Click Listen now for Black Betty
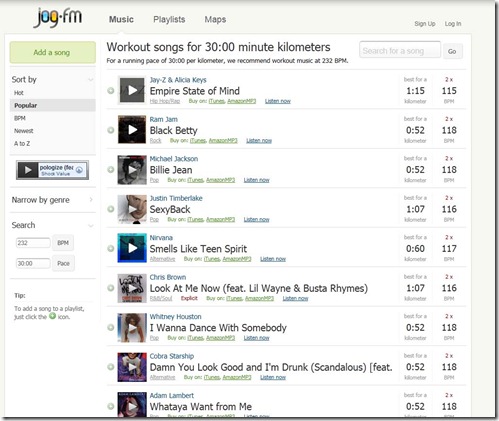499x421 pixels. (259, 141)
